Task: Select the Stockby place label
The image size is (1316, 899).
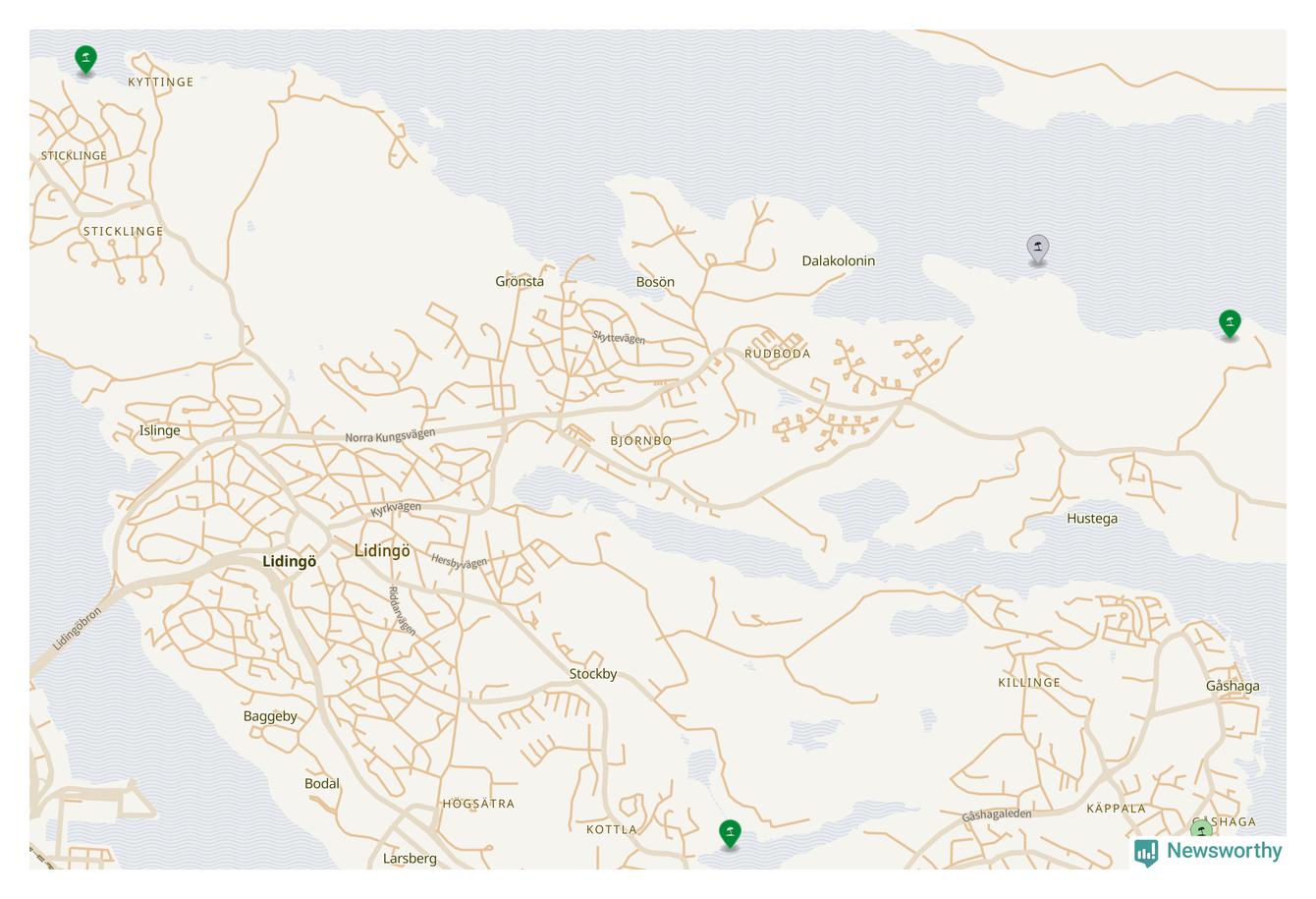Action: click(593, 674)
